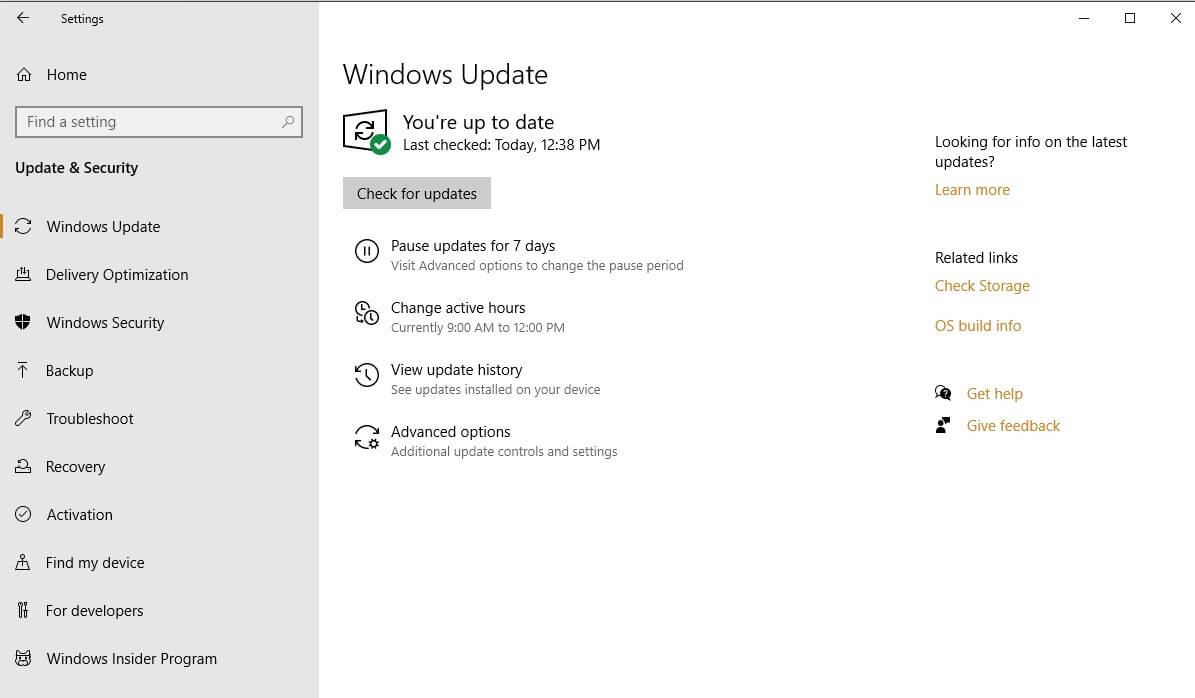Image resolution: width=1195 pixels, height=698 pixels.
Task: Select Recovery in the sidebar
Action: point(75,466)
